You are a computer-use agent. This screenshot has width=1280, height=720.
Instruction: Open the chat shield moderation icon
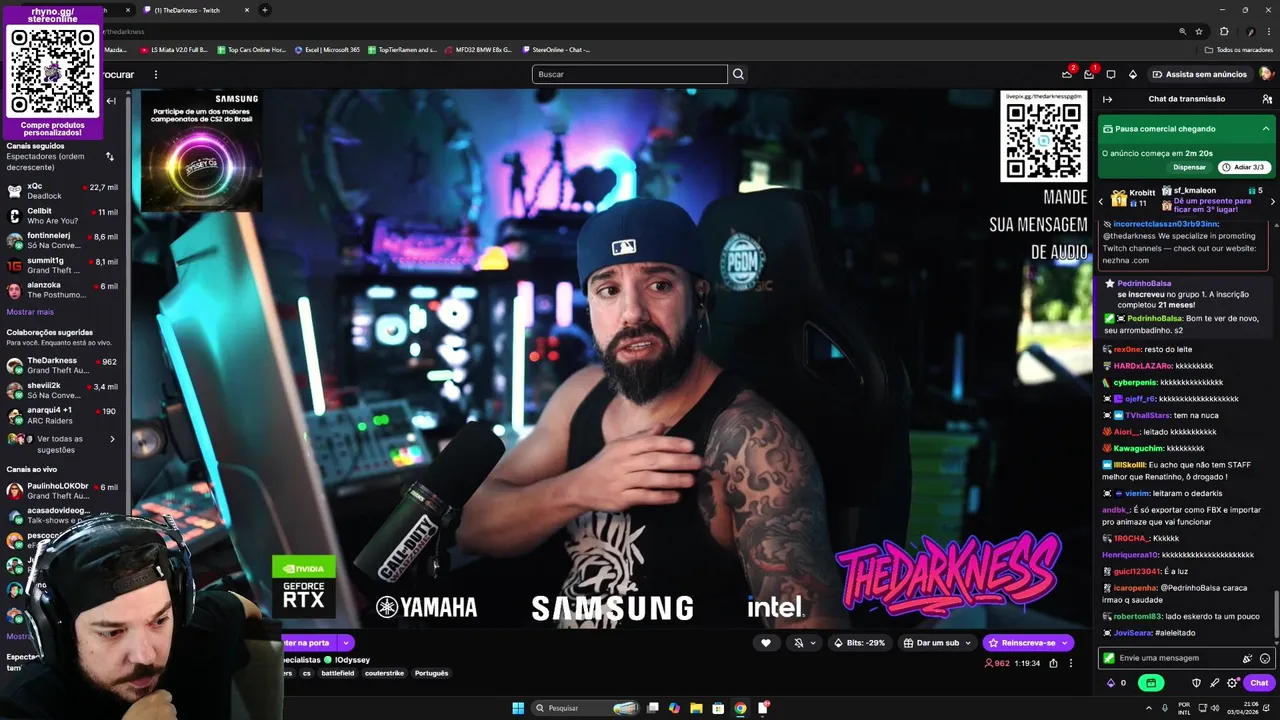[1197, 683]
